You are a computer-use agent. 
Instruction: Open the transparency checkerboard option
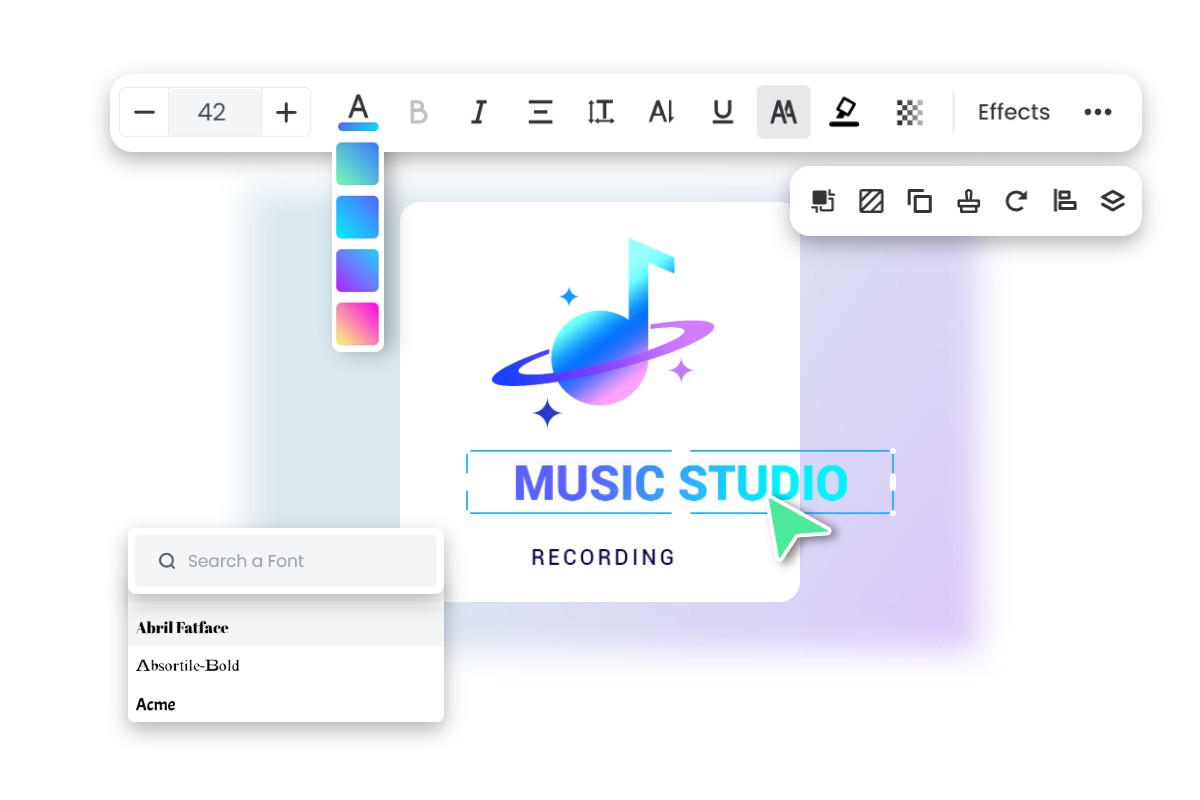tap(907, 112)
